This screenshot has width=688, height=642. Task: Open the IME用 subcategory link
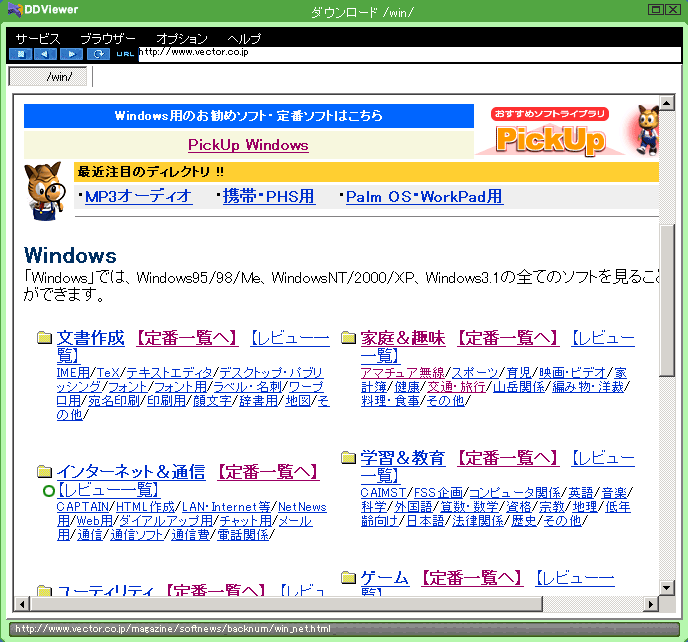pos(73,373)
